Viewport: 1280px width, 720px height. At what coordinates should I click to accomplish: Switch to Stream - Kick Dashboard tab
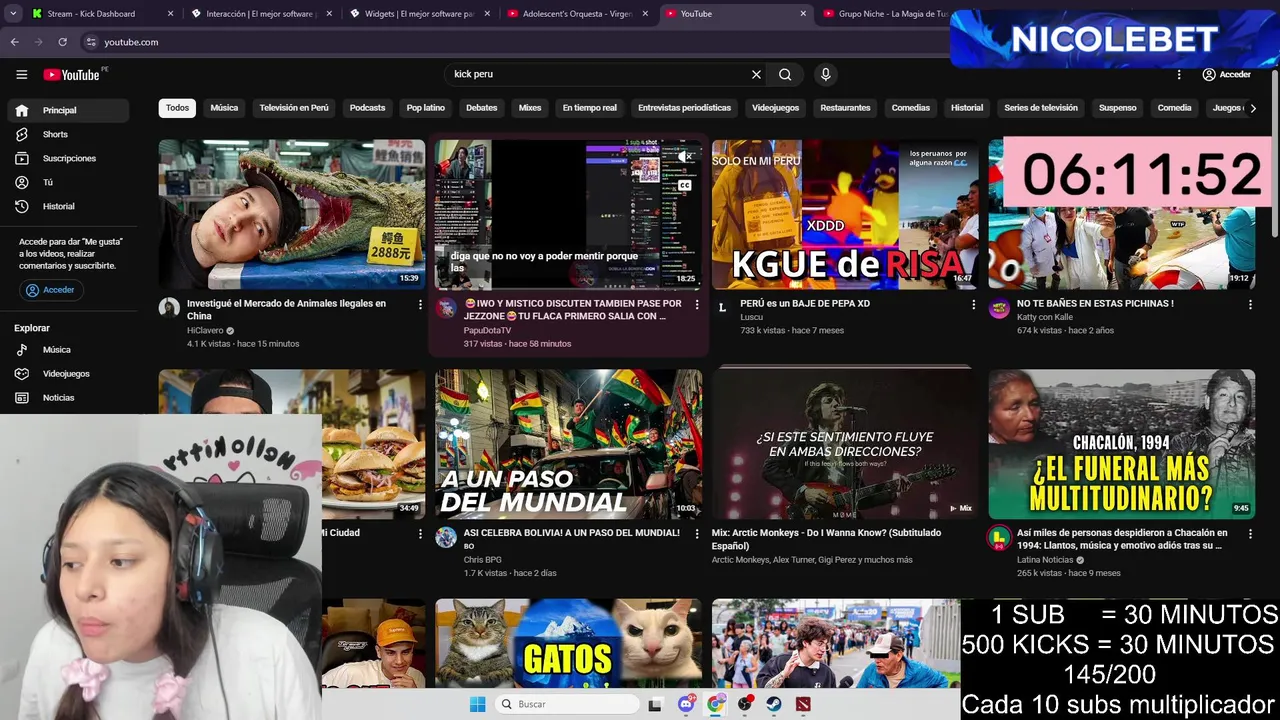(x=100, y=14)
